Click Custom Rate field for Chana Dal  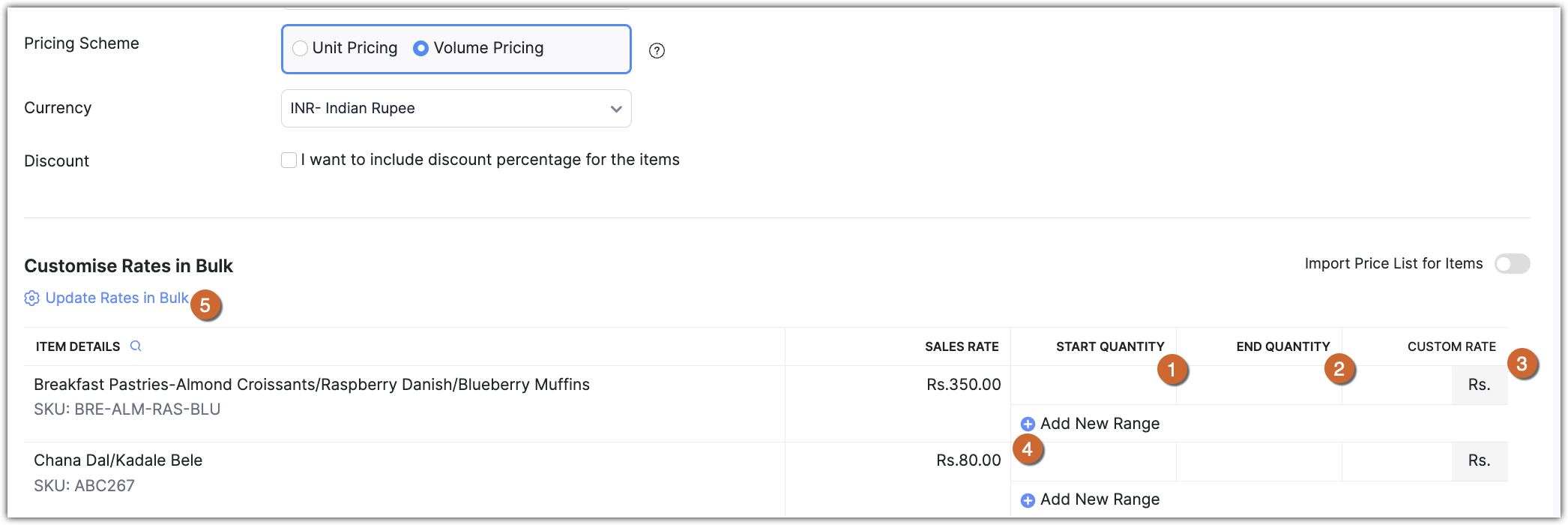pyautogui.click(x=1397, y=461)
